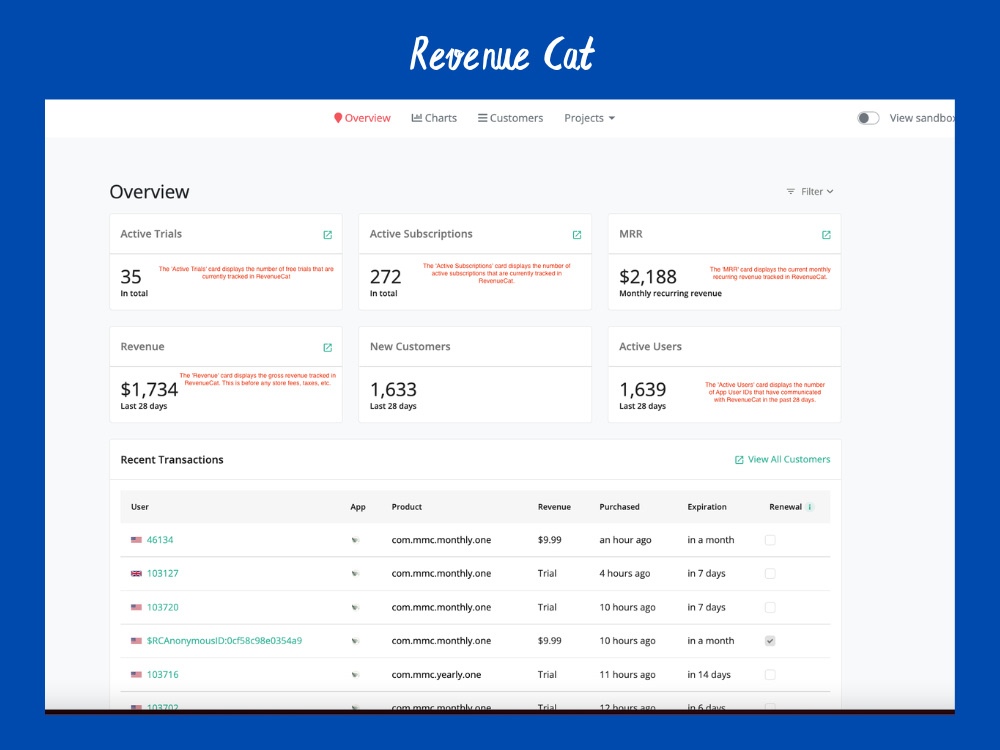Open customer 46134
This screenshot has width=1000, height=750.
[x=160, y=540]
